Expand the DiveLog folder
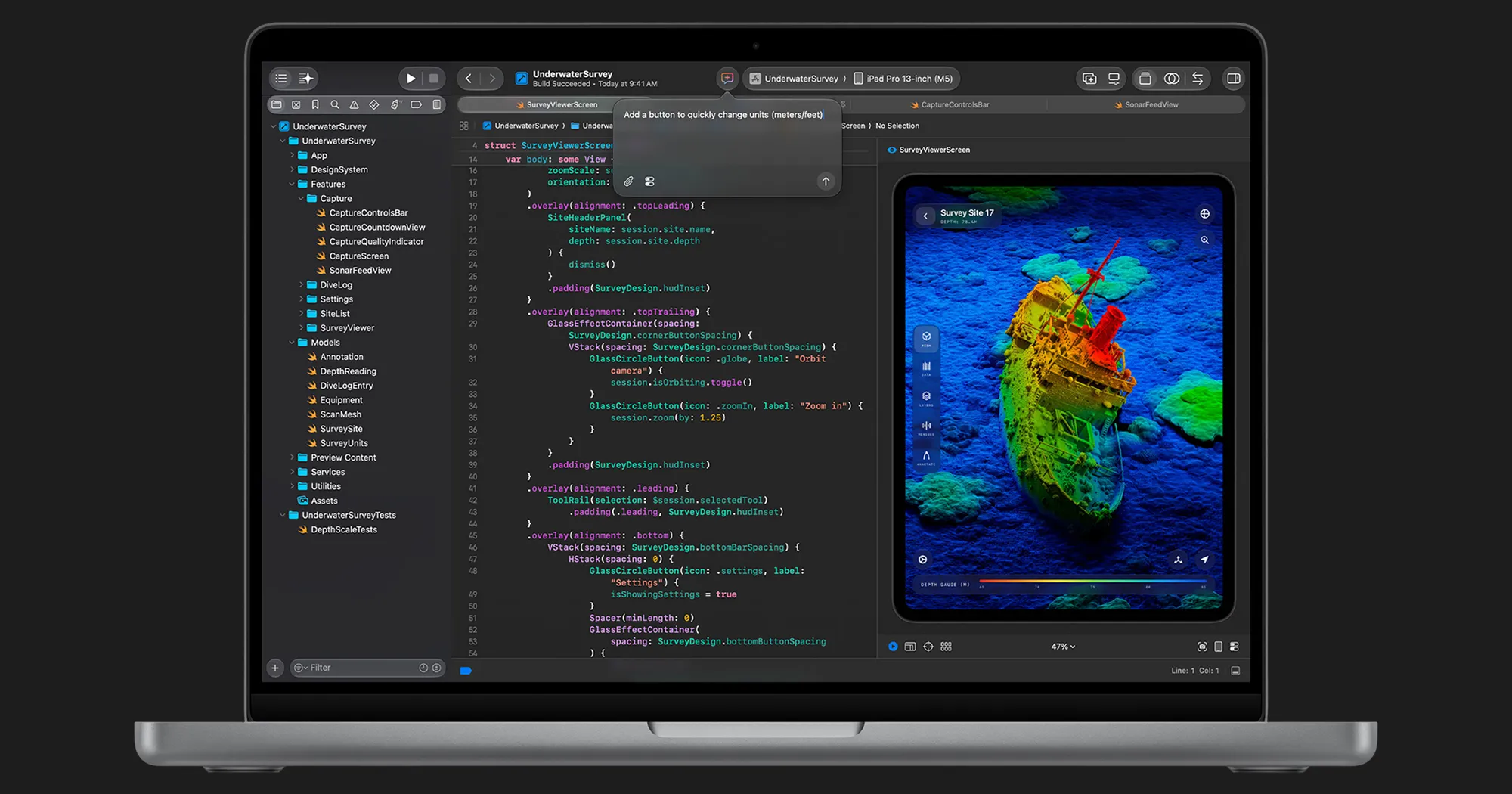Image resolution: width=1512 pixels, height=794 pixels. (301, 285)
